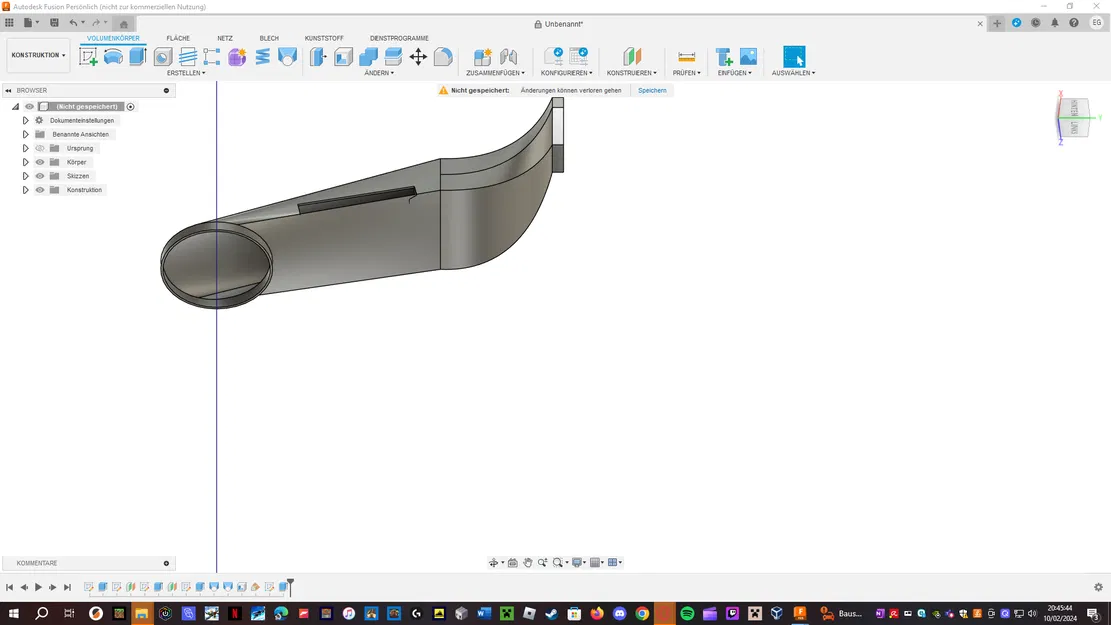
Task: Select the Extrude tool in toolbar
Action: 138,57
